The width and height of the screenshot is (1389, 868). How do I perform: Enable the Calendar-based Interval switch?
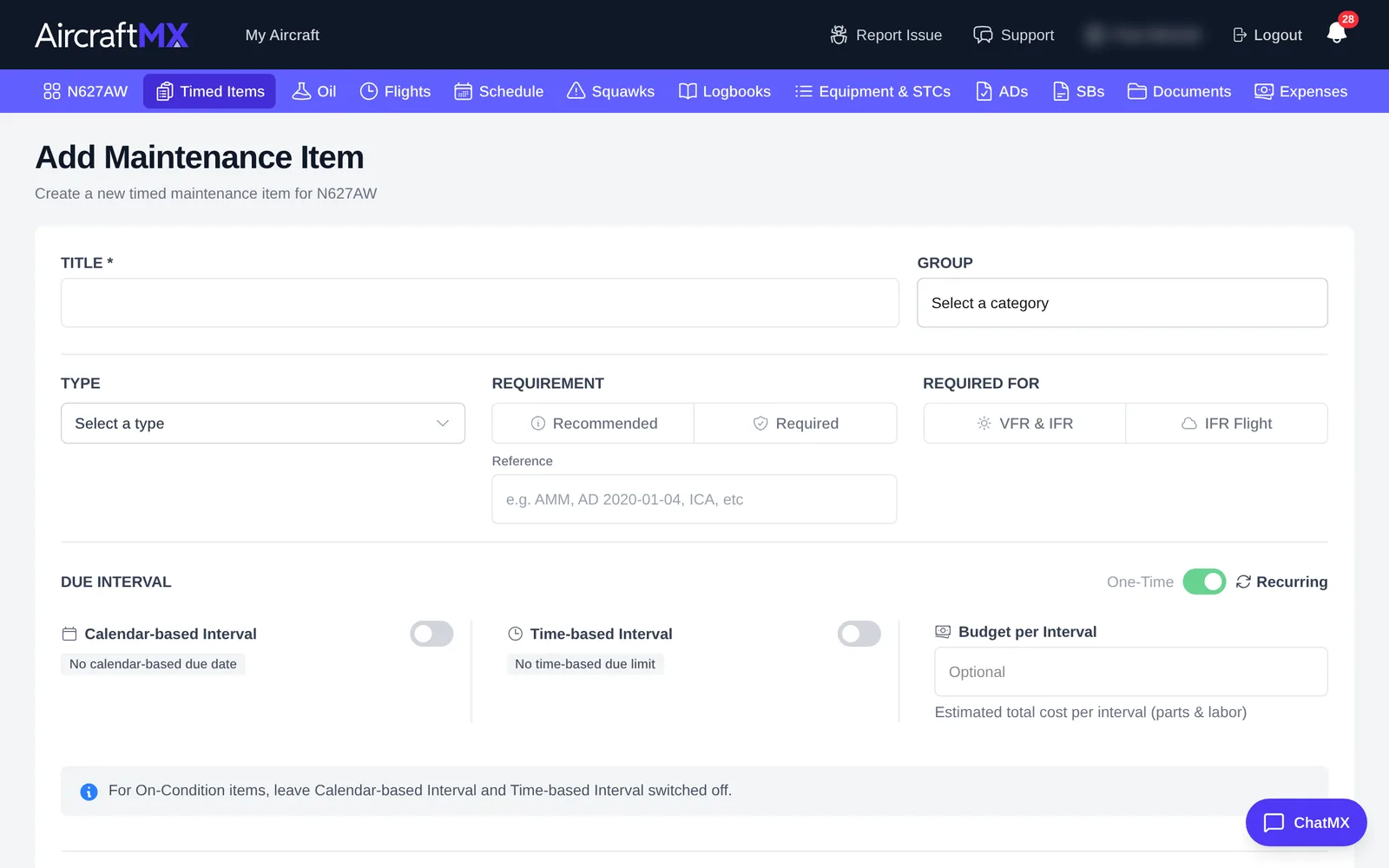[x=431, y=634]
